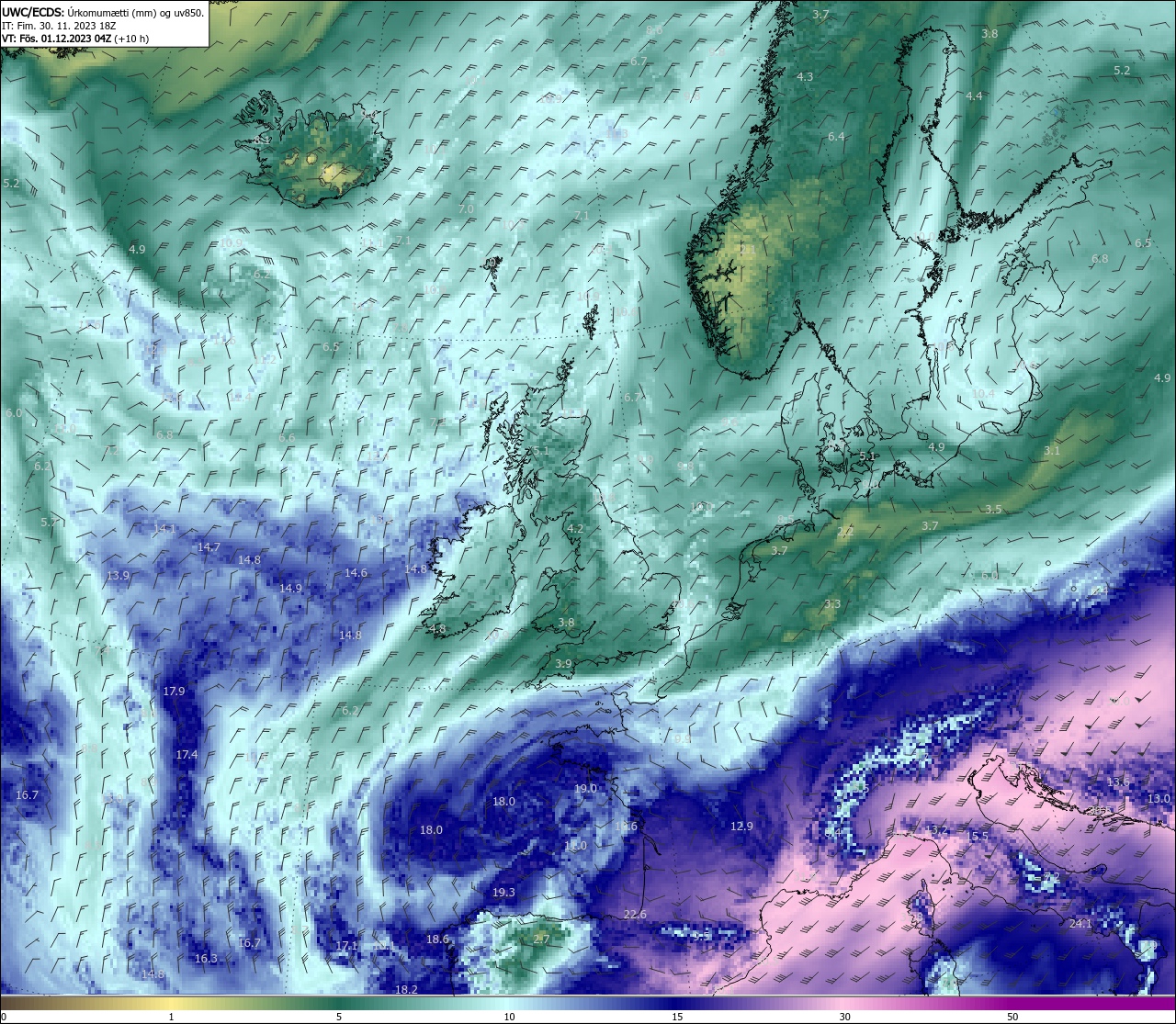
Task: Click the 10 tick on the color scale
Action: pyautogui.click(x=509, y=1017)
